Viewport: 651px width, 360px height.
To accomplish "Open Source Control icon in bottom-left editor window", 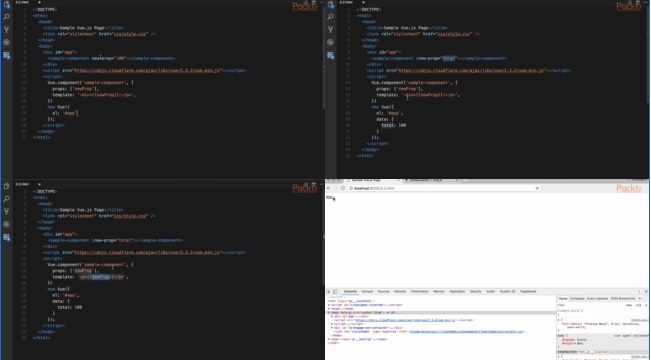I will pyautogui.click(x=6, y=211).
